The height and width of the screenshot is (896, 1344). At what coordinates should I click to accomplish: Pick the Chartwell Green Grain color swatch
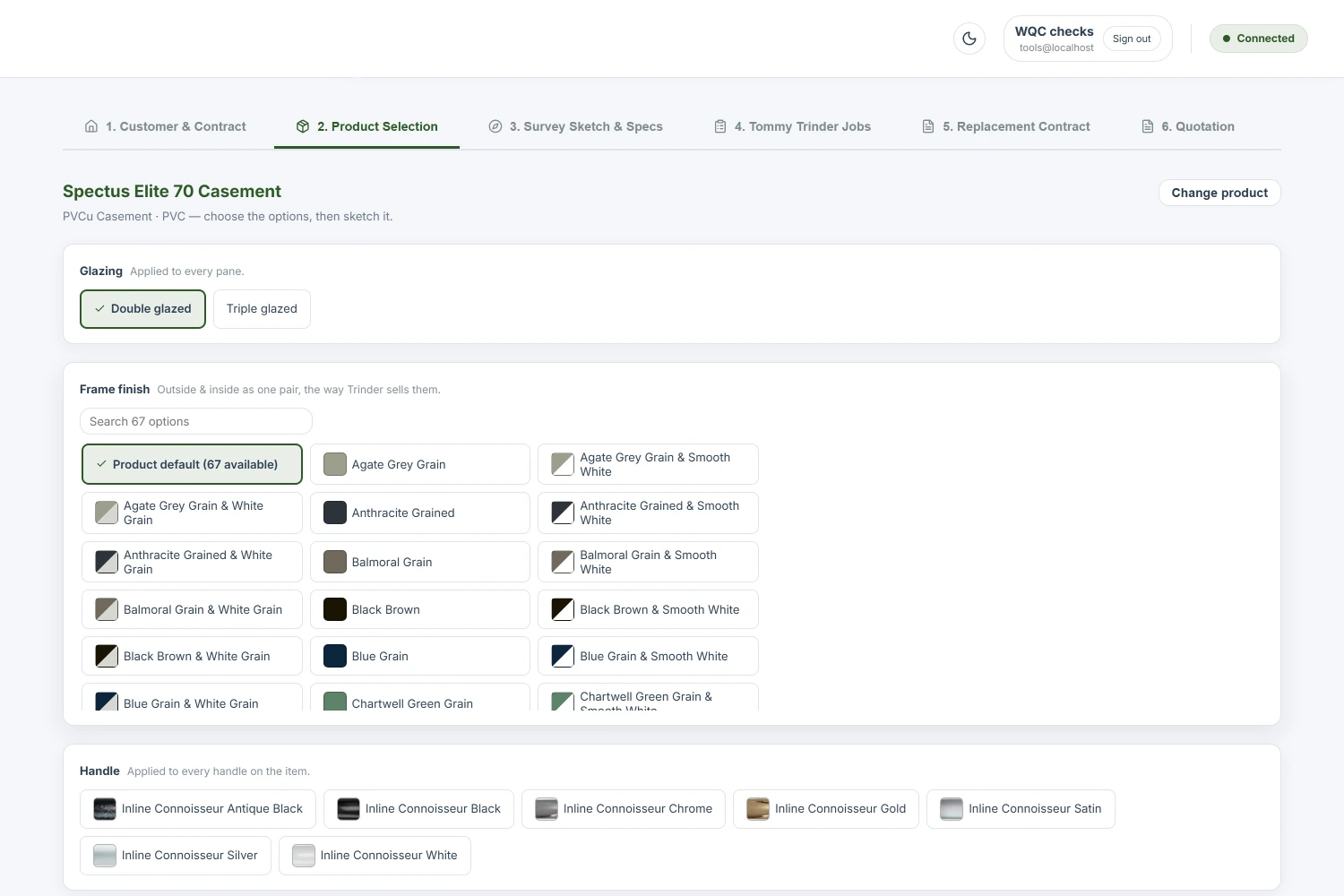pos(335,702)
